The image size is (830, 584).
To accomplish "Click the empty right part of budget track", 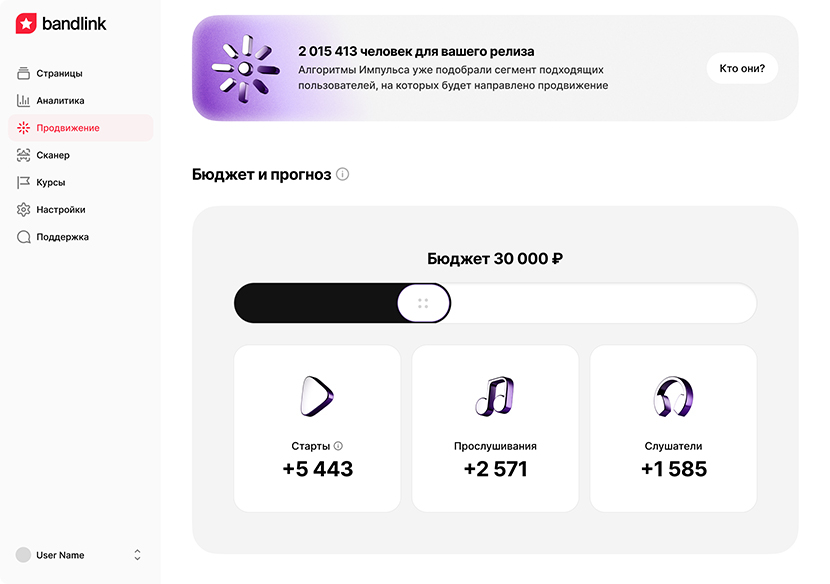I will coord(603,303).
